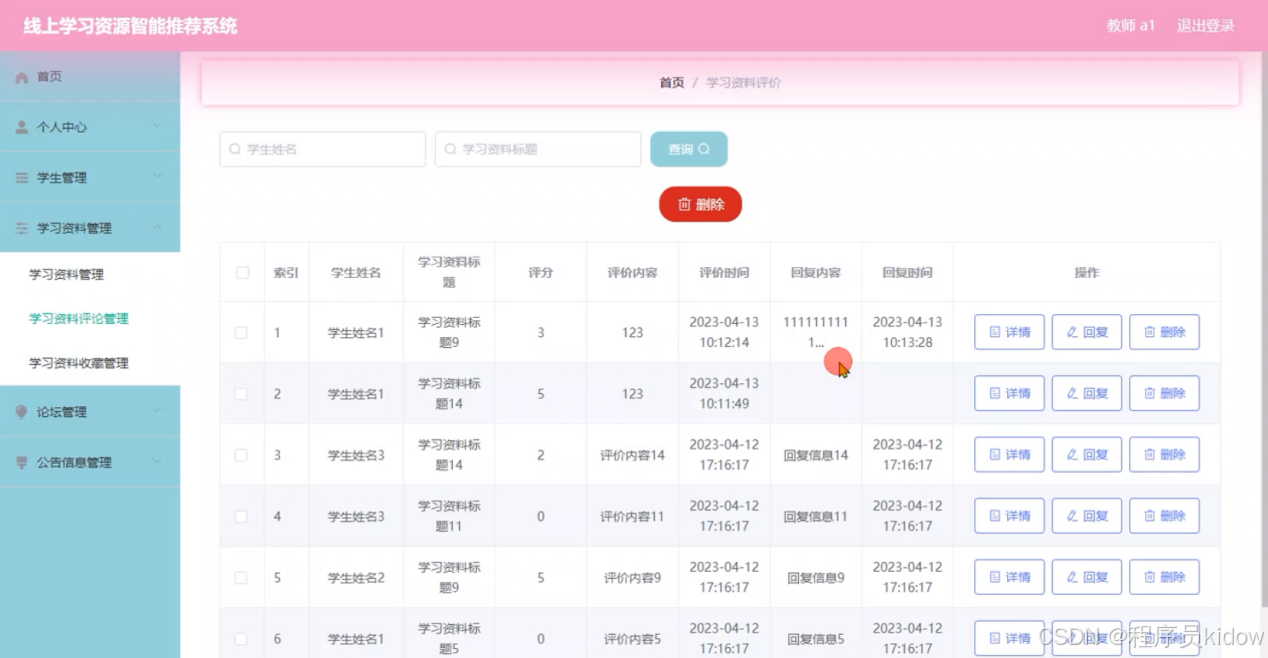The image size is (1268, 658).
Task: Click the 评分 column header
Action: tap(541, 272)
